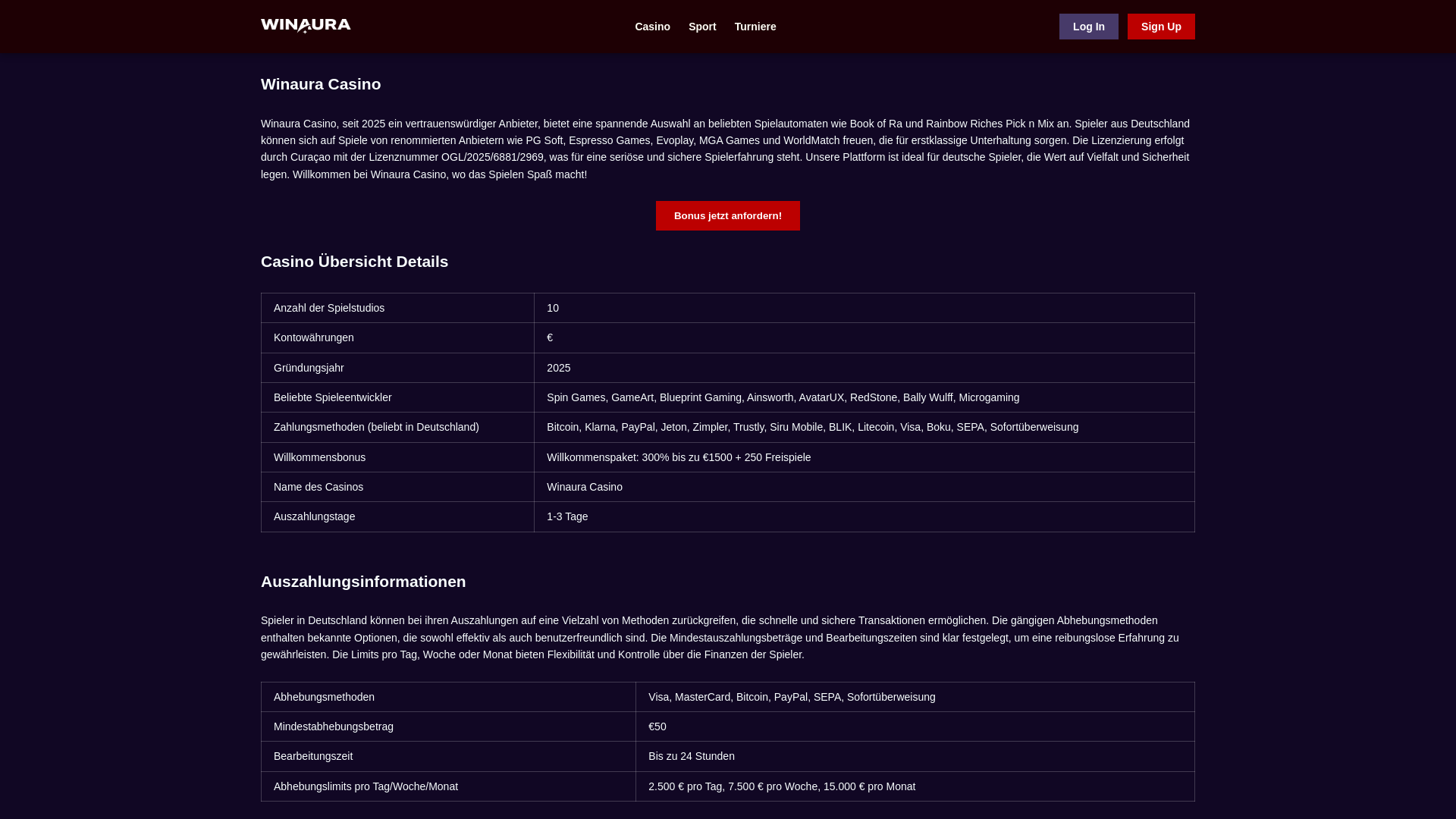Screen dimensions: 1456x819
Task: Click the 'Gründungsjahr' row label
Action: 397,368
